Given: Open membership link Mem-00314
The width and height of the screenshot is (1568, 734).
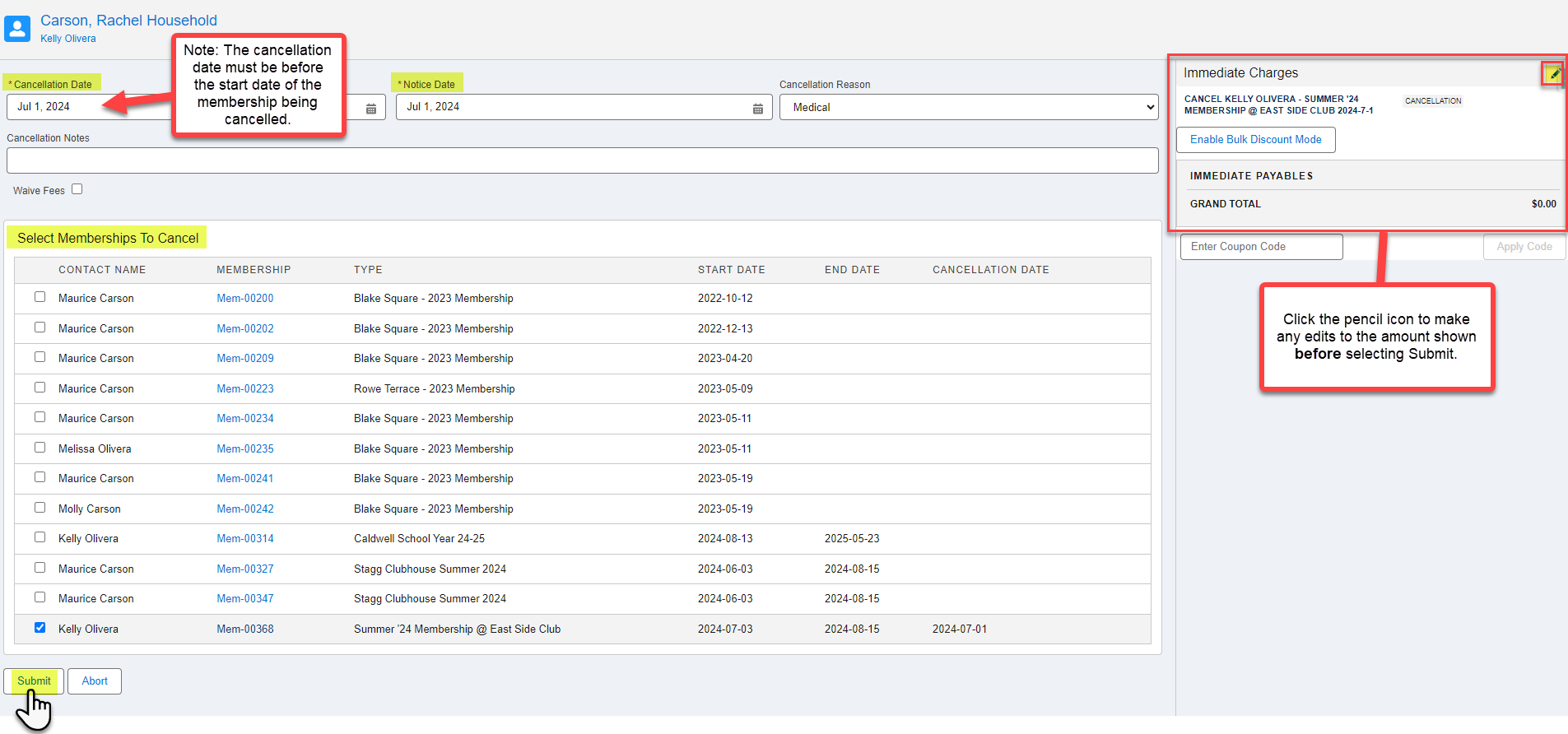Looking at the screenshot, I should (245, 539).
